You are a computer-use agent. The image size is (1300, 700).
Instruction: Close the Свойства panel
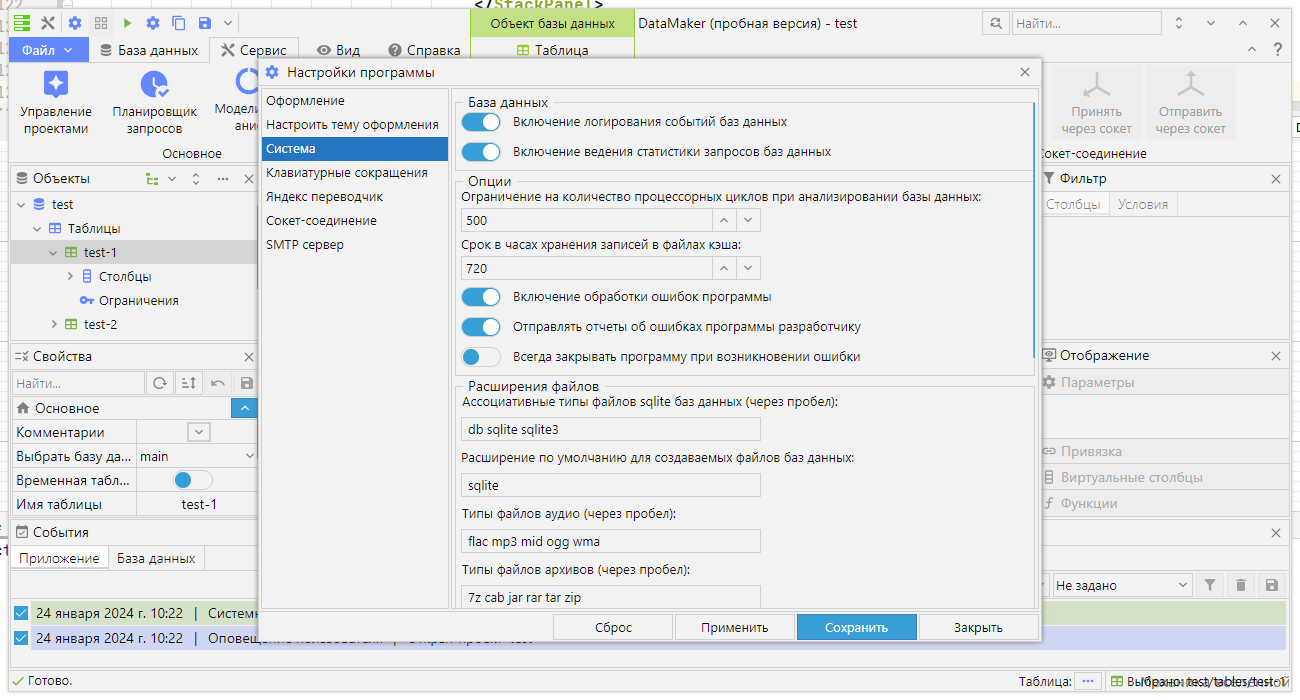coord(249,357)
